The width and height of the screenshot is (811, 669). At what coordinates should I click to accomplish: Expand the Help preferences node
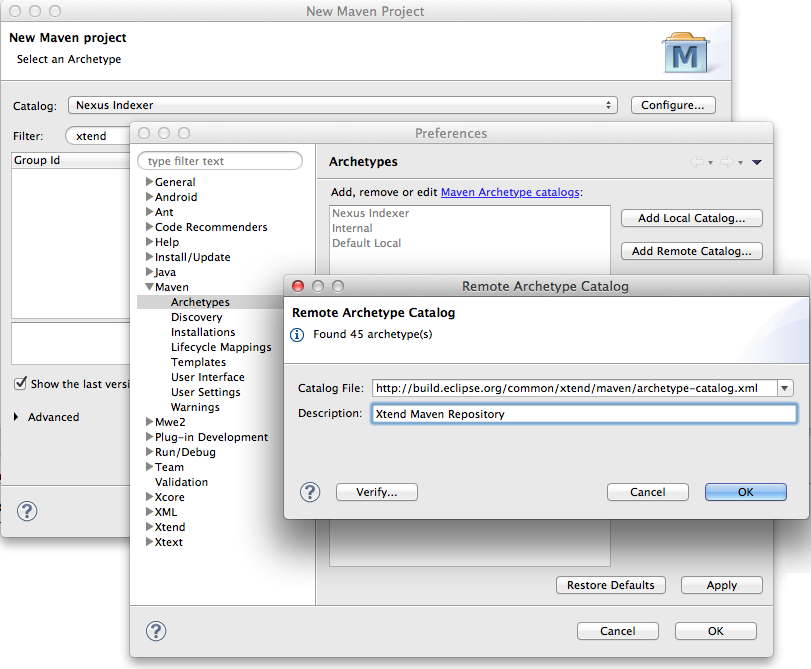pos(149,242)
